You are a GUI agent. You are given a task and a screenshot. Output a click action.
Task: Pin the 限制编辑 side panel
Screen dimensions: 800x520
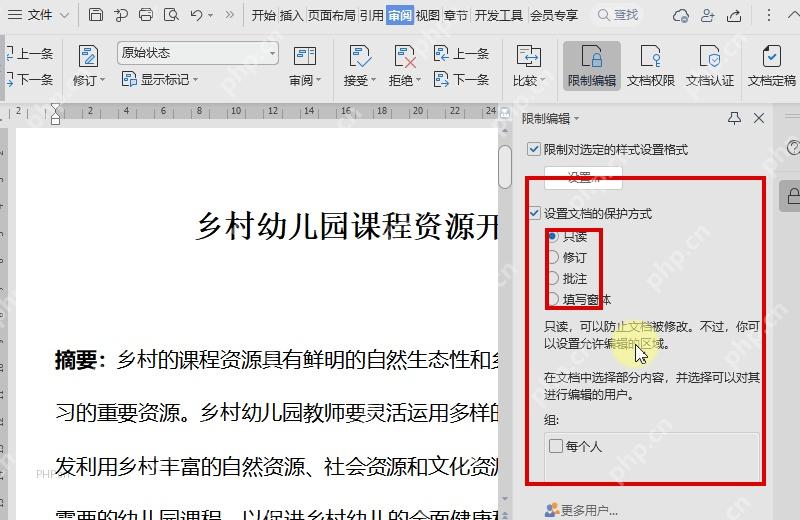(734, 118)
